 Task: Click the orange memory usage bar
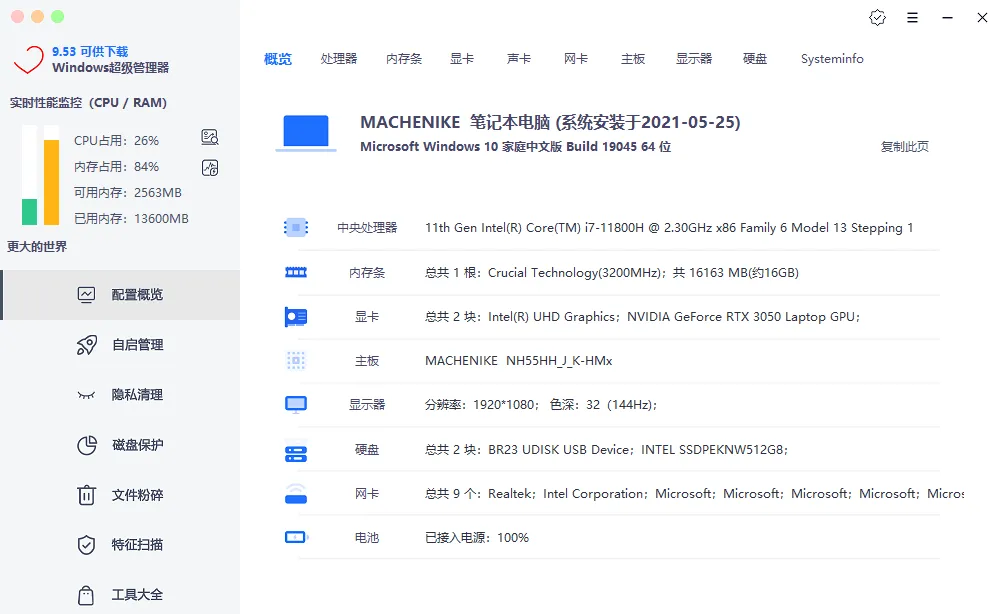tap(52, 182)
